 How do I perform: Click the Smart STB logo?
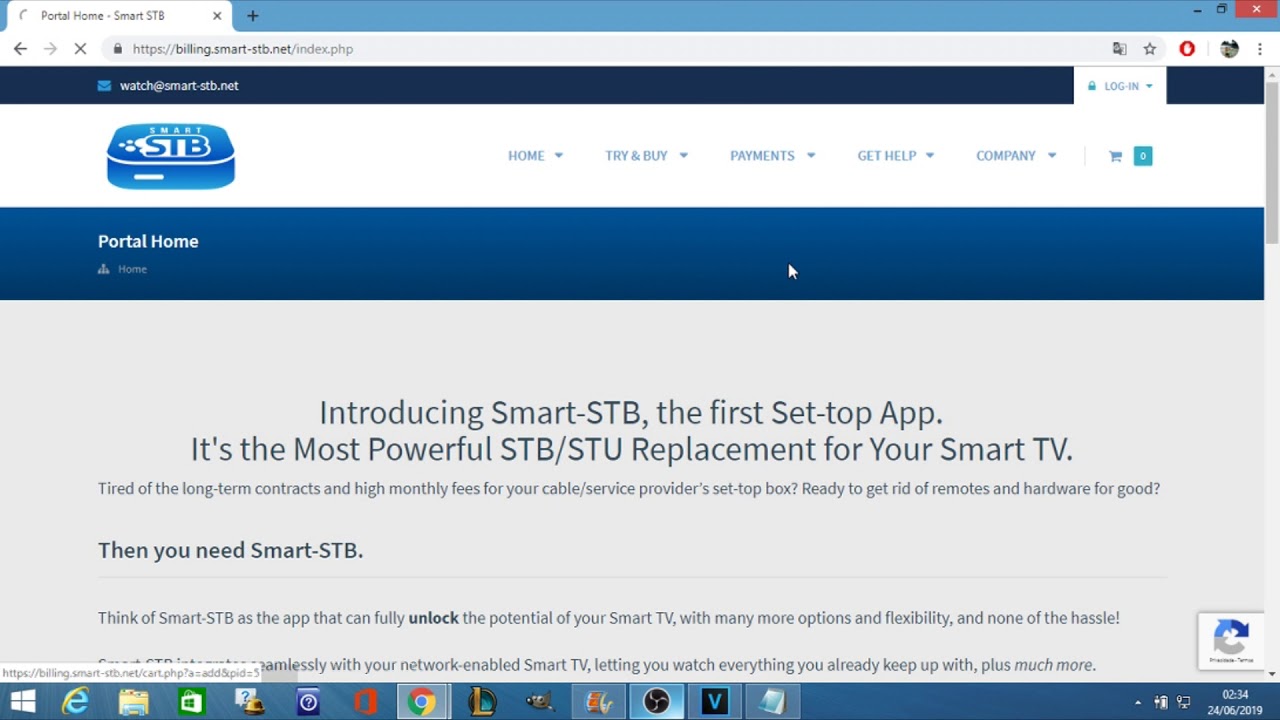pyautogui.click(x=171, y=156)
